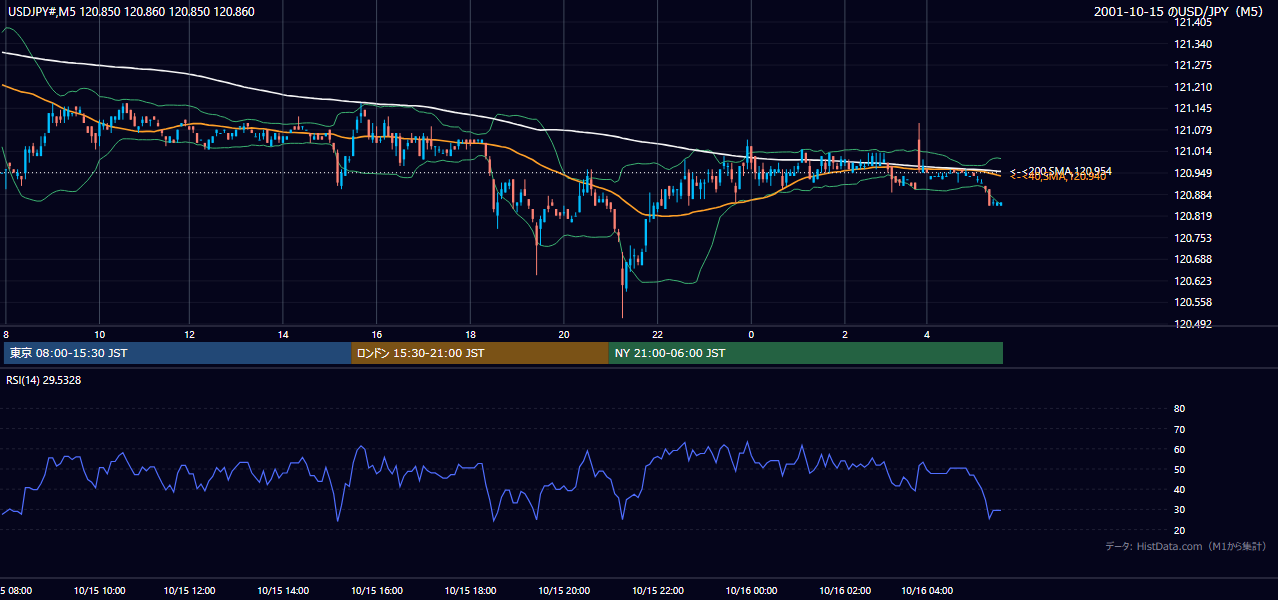
Task: Click RSI scale level 20
Action: (x=1179, y=530)
